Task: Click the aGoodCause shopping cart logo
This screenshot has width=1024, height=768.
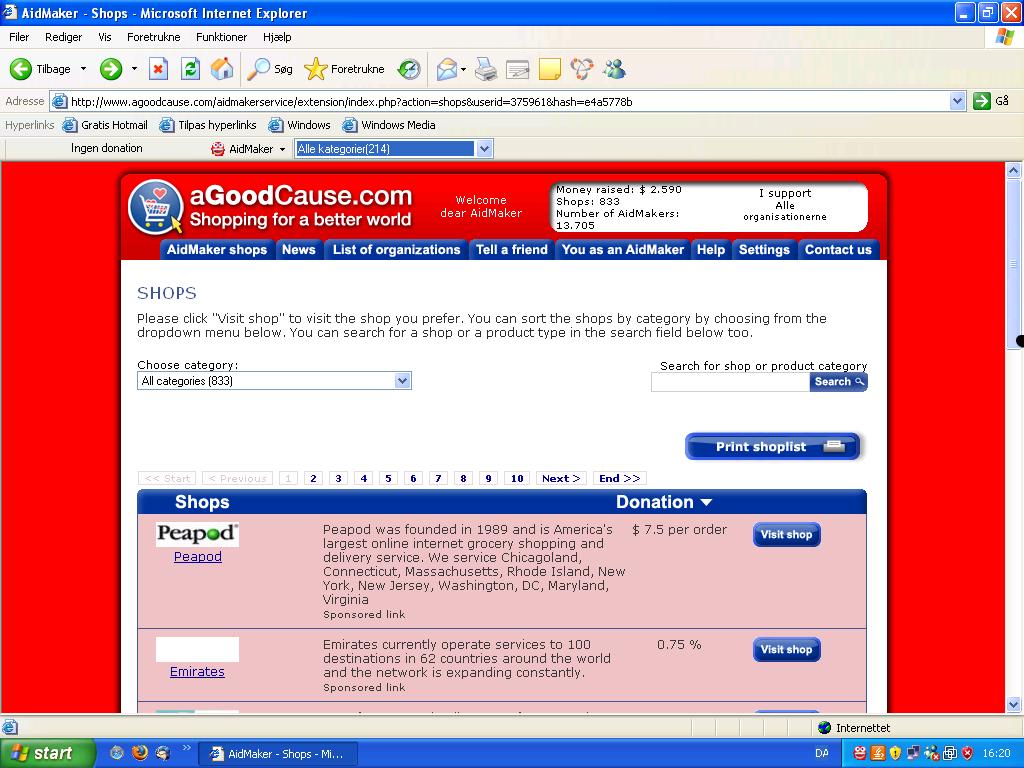Action: (x=155, y=207)
